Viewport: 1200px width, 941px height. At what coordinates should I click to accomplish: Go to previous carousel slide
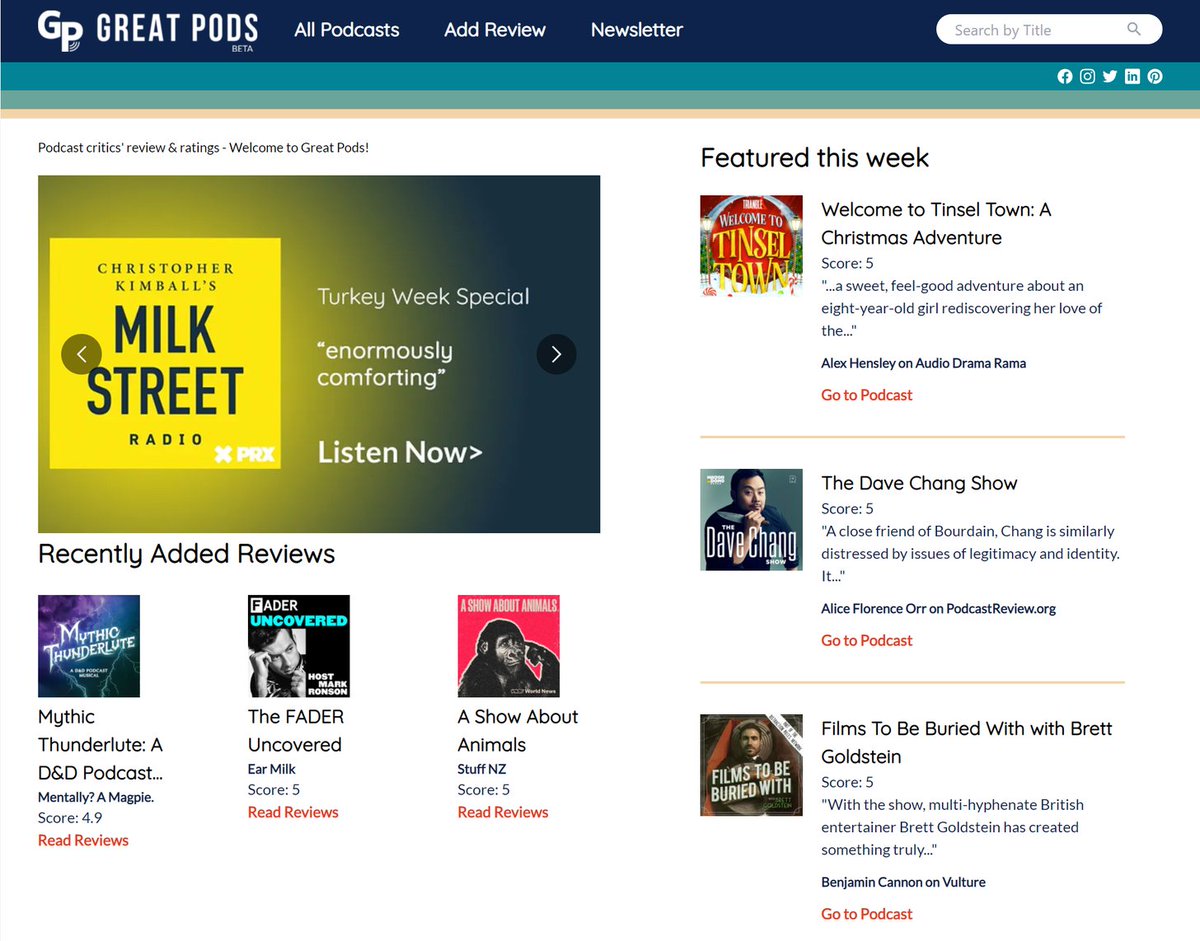pyautogui.click(x=82, y=354)
